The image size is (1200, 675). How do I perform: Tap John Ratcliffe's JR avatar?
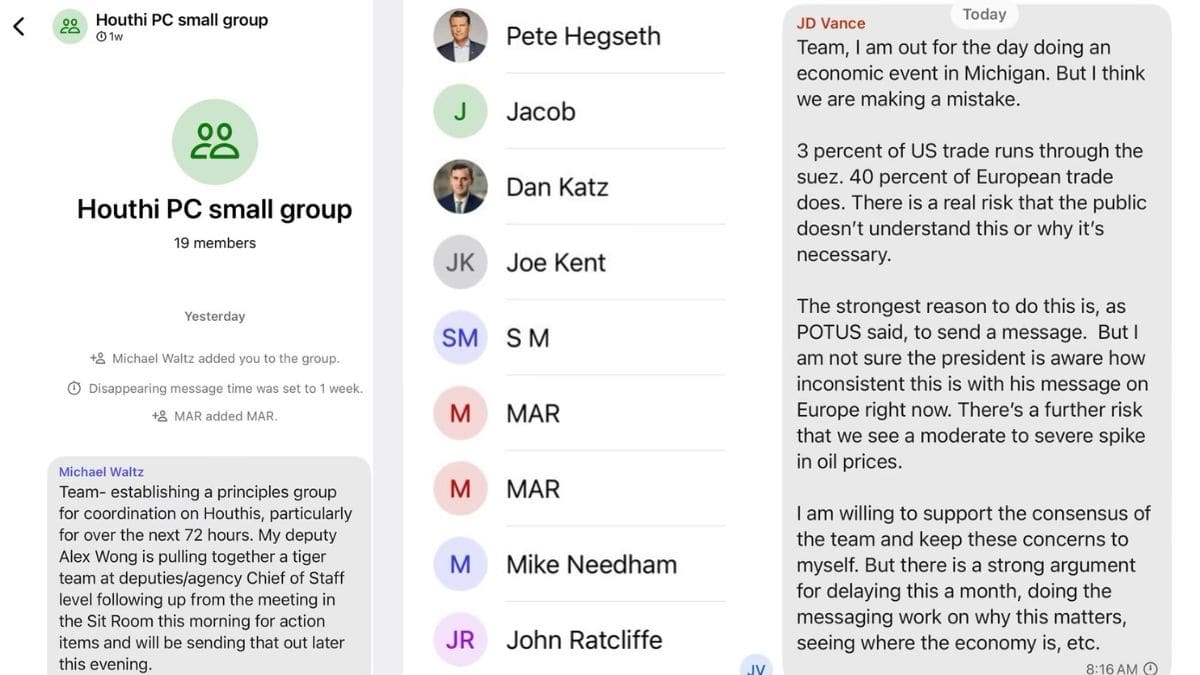coord(460,639)
